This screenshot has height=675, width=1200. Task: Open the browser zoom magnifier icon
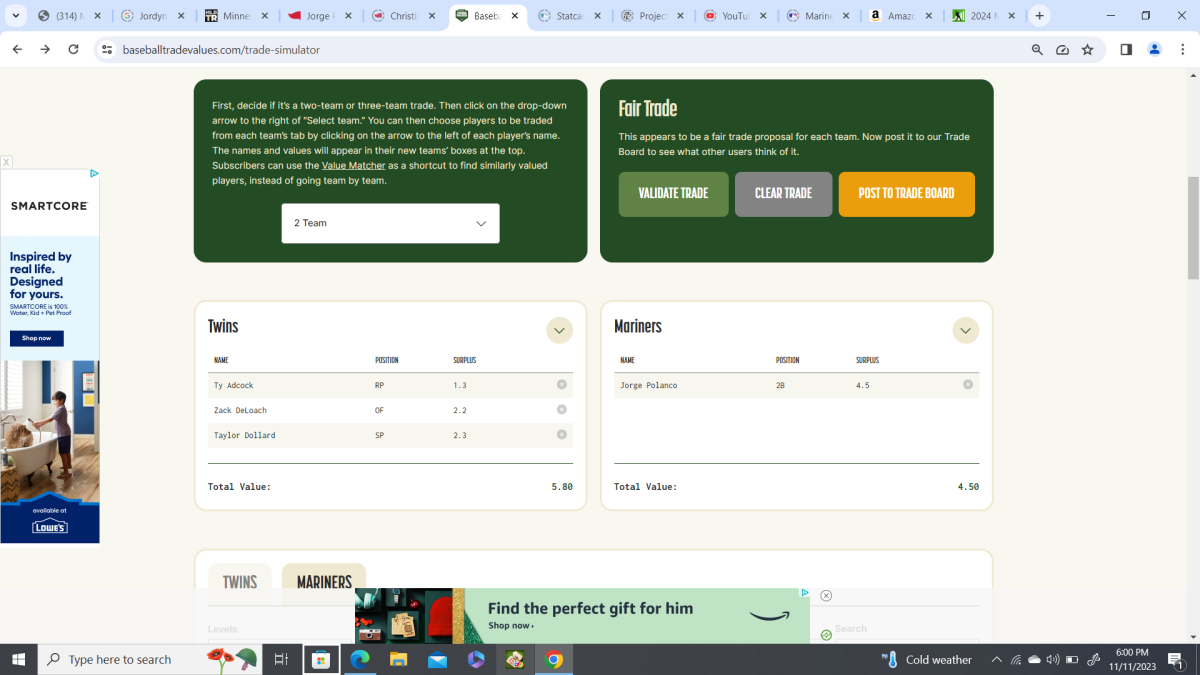coord(1037,49)
